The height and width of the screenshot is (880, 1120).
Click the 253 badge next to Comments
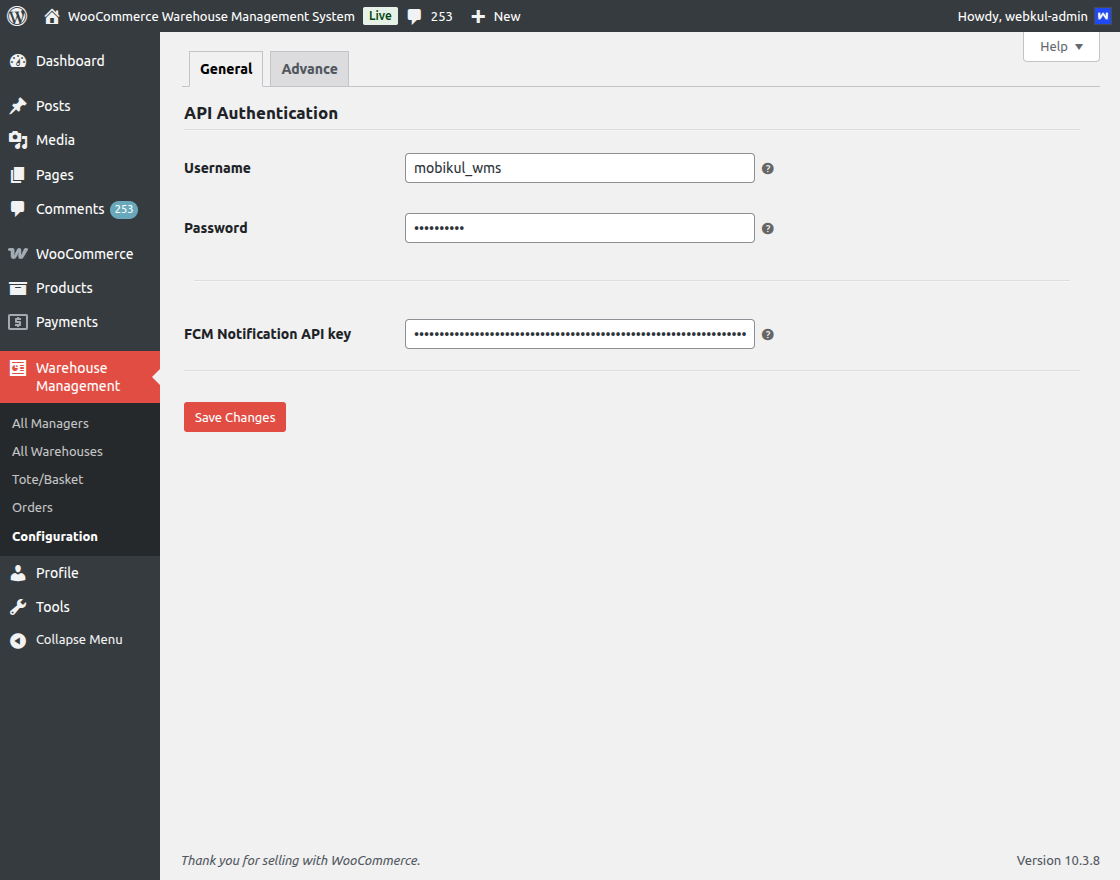tap(124, 209)
